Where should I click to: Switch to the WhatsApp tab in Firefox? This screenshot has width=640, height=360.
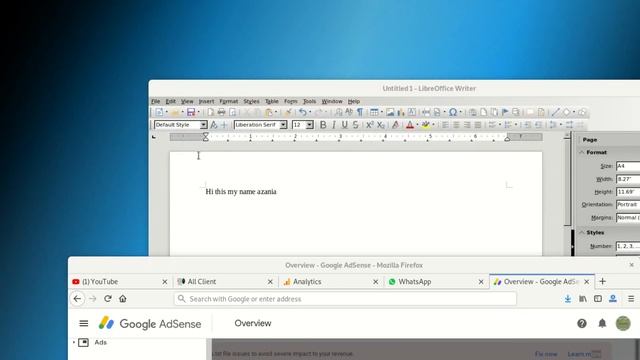tap(436, 282)
